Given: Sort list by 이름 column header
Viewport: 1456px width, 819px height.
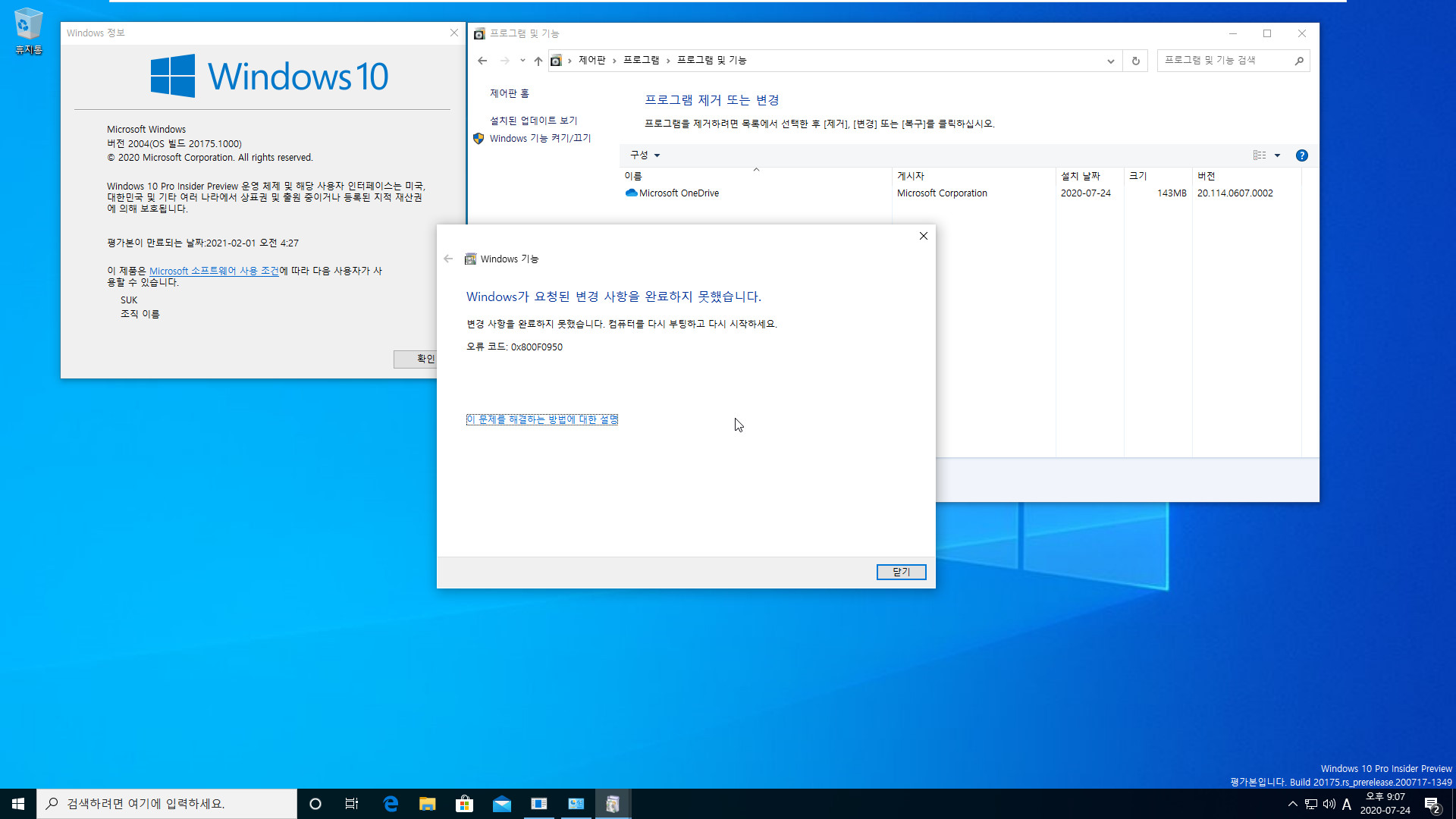Looking at the screenshot, I should [x=755, y=176].
